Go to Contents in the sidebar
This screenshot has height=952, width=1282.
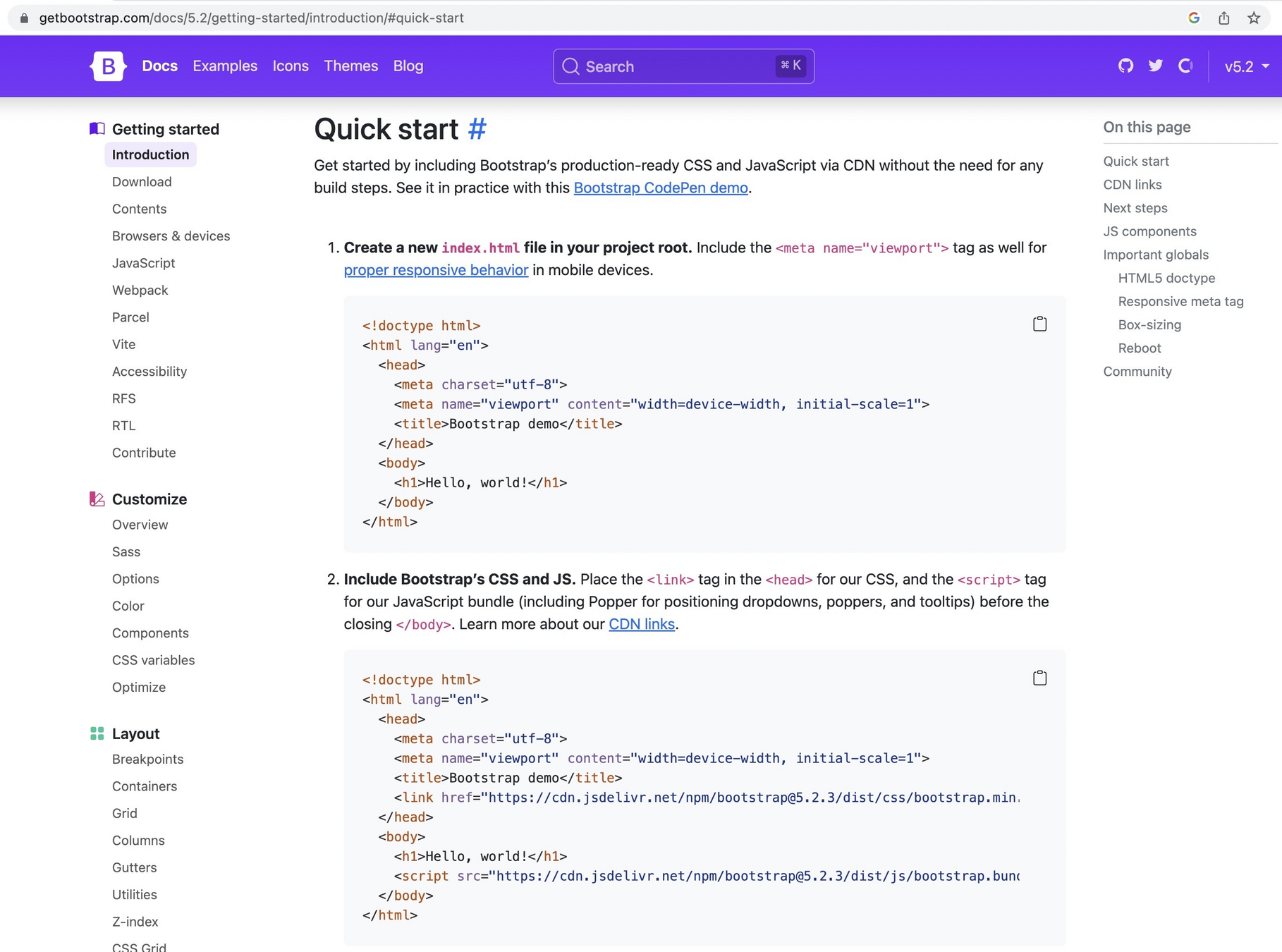pos(140,209)
